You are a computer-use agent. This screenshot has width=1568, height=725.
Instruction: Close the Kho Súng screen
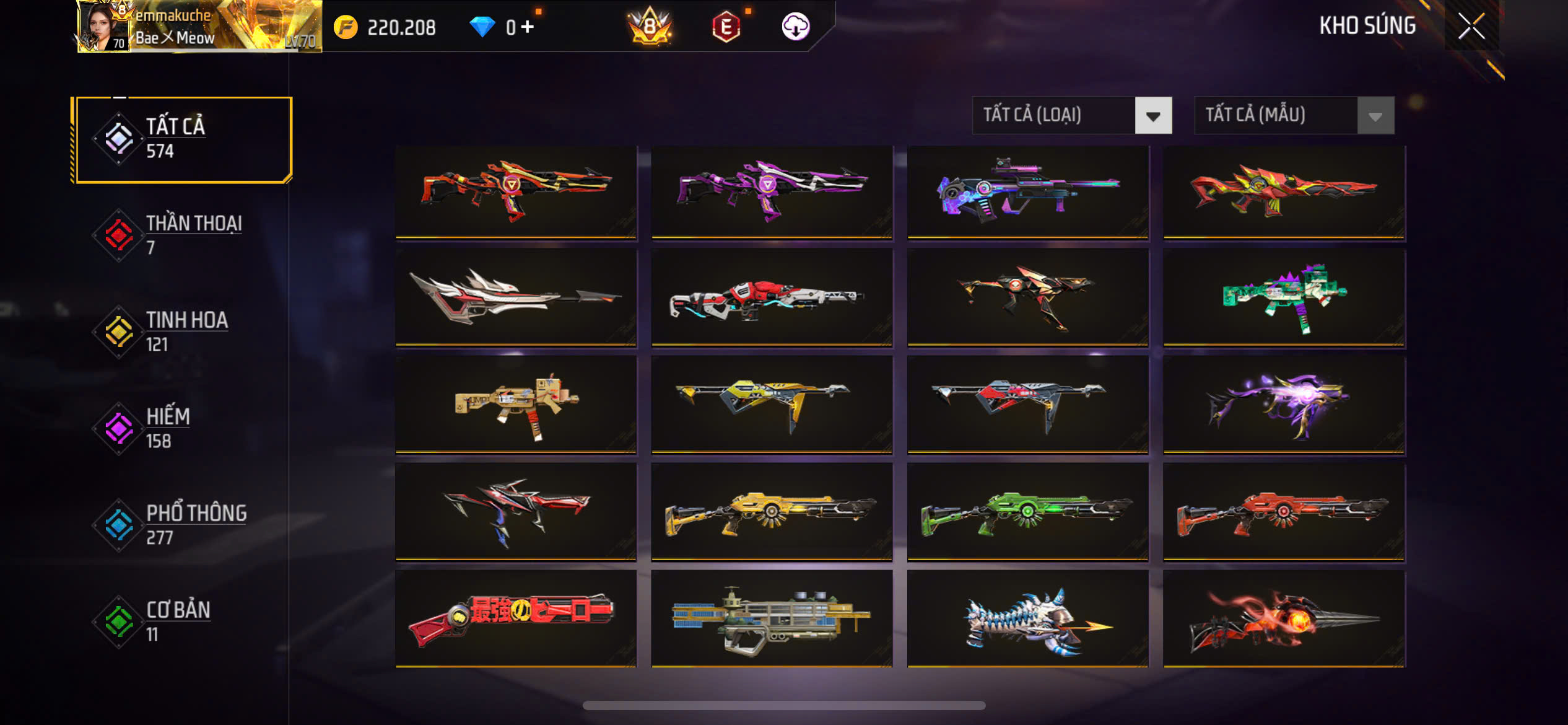click(x=1471, y=26)
